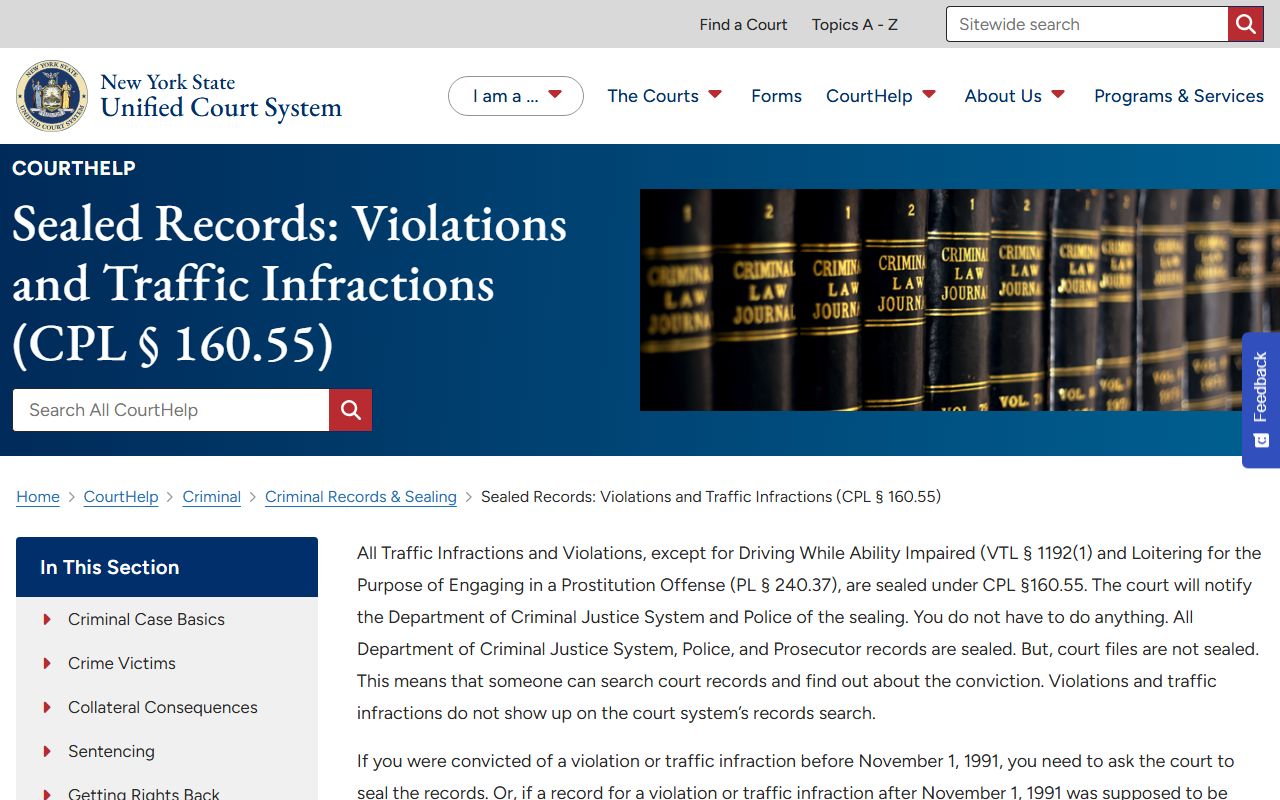The width and height of the screenshot is (1280, 800).
Task: Expand The Courts menu
Action: (665, 96)
